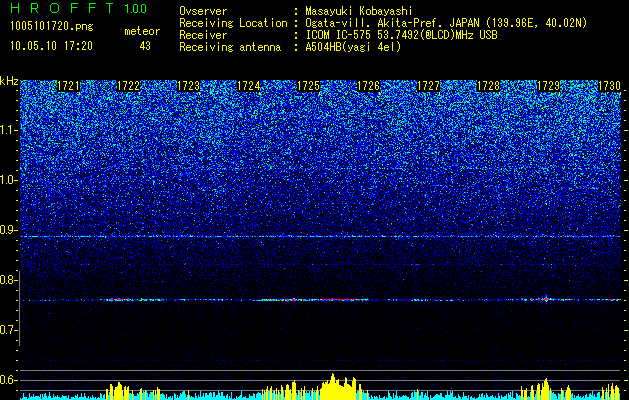
Task: Click the 1721 time marker
Action: coord(69,86)
